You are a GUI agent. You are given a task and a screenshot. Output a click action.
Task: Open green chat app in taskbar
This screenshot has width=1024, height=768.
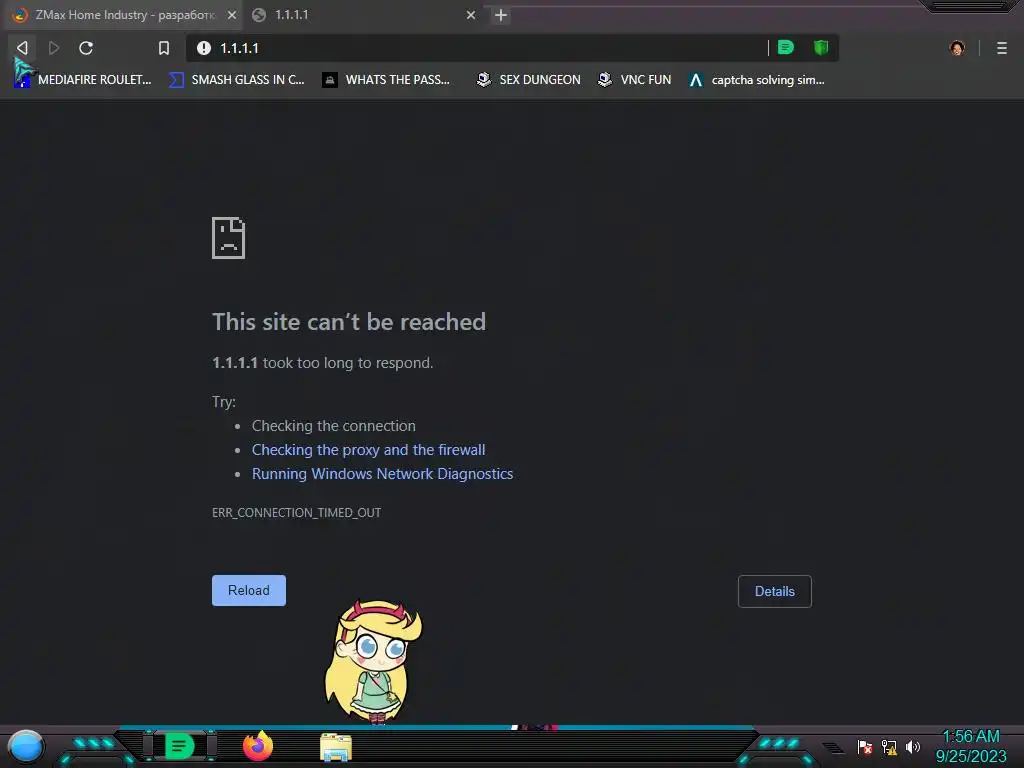point(179,746)
